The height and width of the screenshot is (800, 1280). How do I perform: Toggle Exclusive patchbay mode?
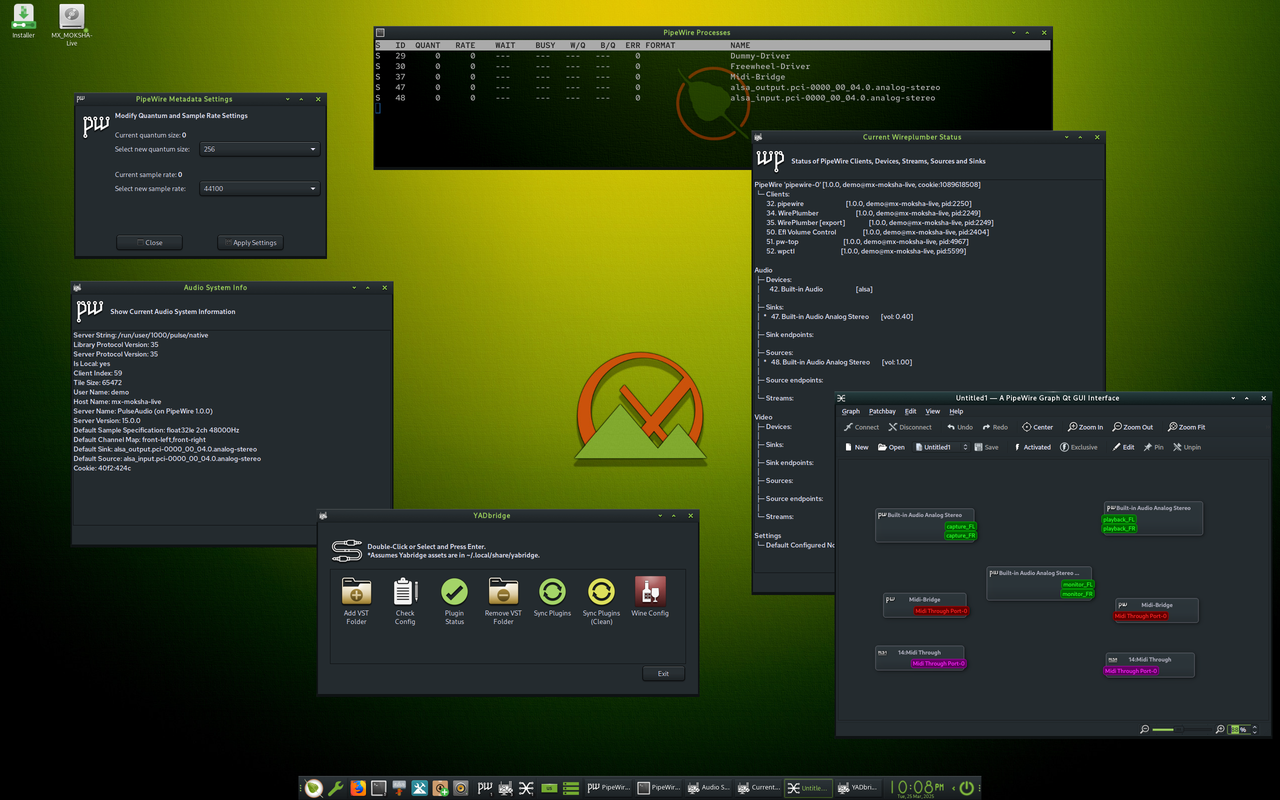click(1079, 447)
